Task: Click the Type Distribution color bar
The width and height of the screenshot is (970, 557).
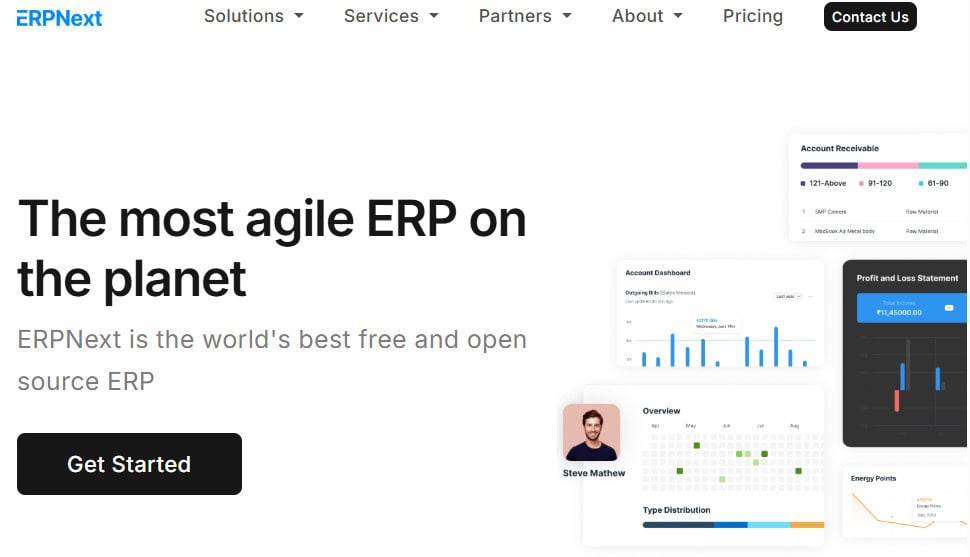Action: [733, 524]
